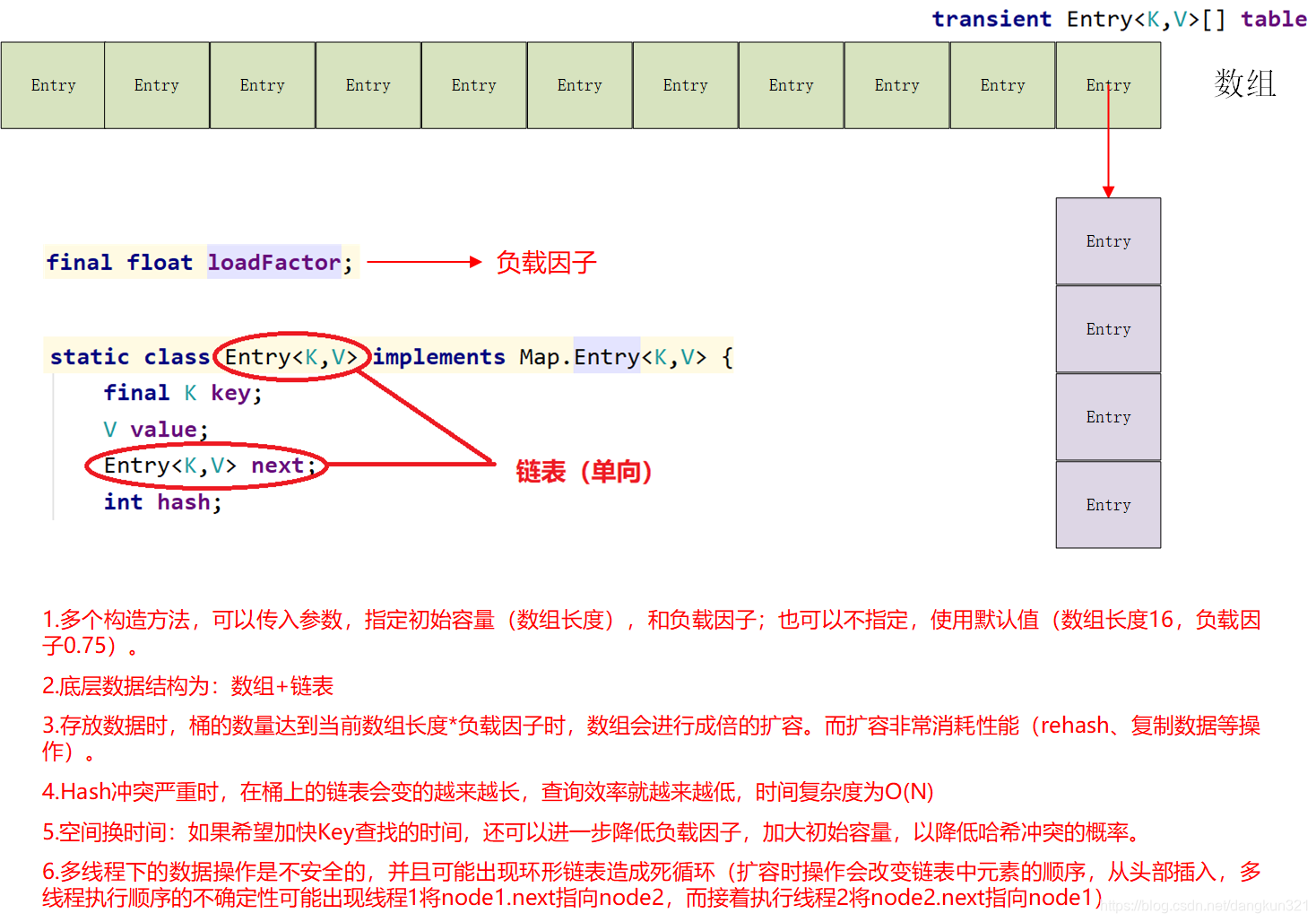Click the 'transient' keyword in the header
The width and height of the screenshot is (1316, 922).
[991, 19]
